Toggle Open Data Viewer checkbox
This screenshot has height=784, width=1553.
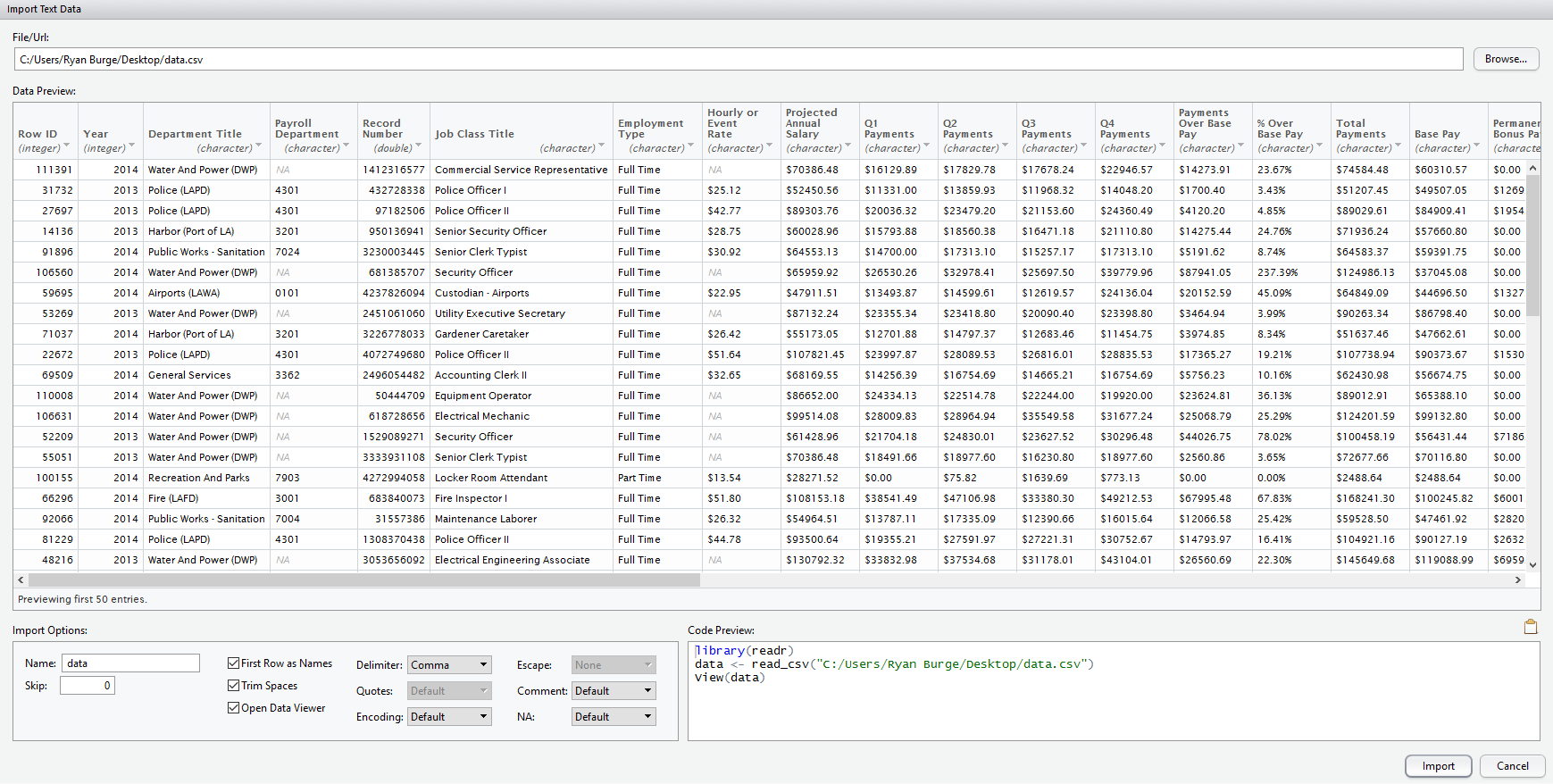pos(233,708)
